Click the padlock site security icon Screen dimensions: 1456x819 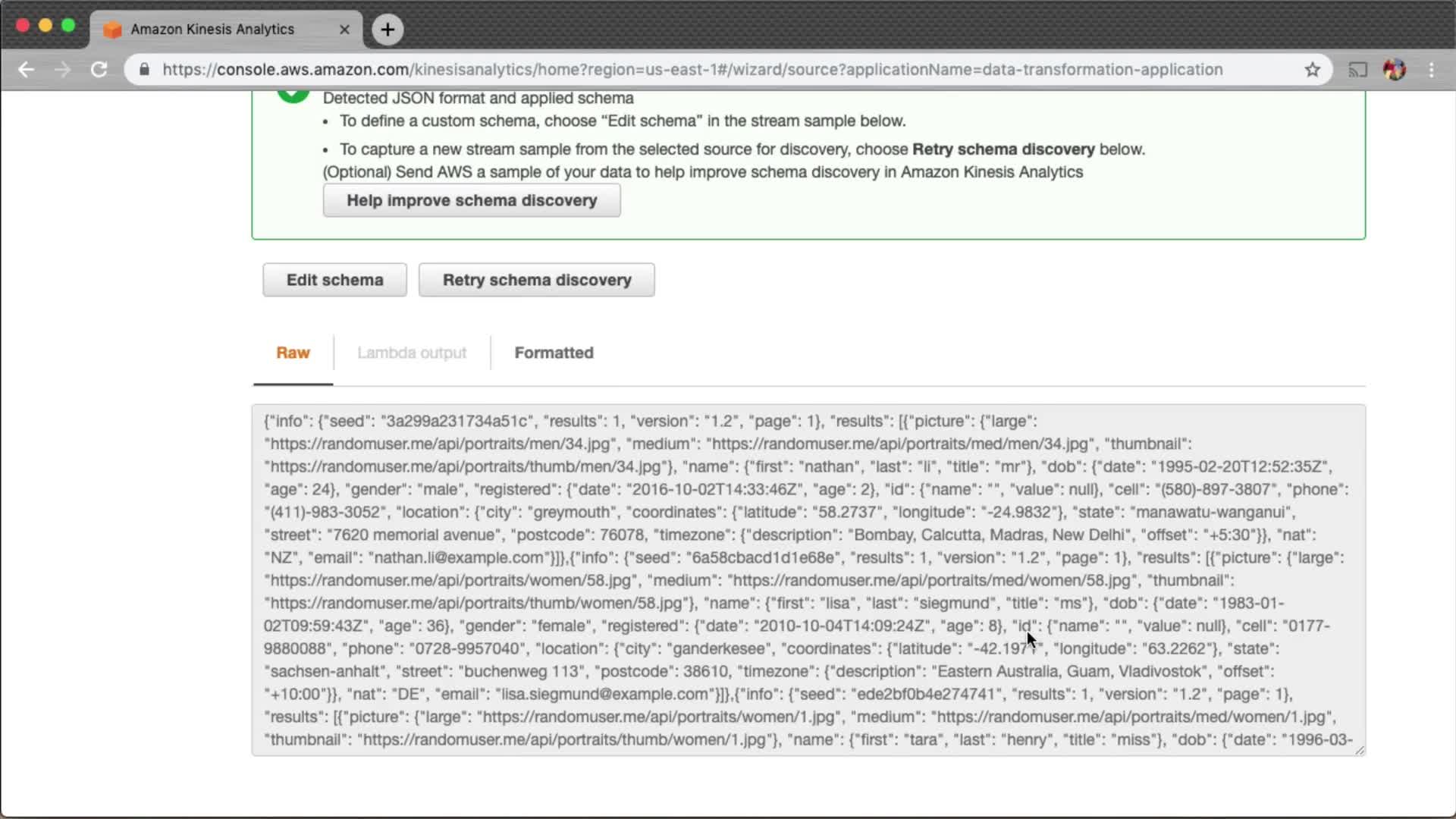click(x=144, y=70)
